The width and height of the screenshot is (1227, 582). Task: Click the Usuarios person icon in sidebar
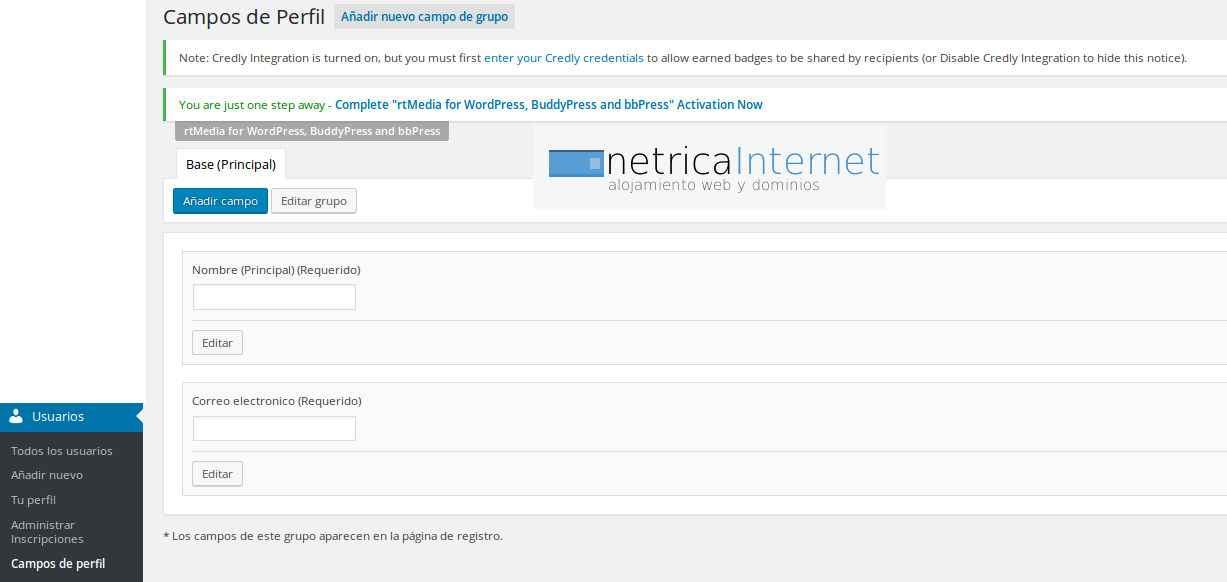pyautogui.click(x=16, y=417)
